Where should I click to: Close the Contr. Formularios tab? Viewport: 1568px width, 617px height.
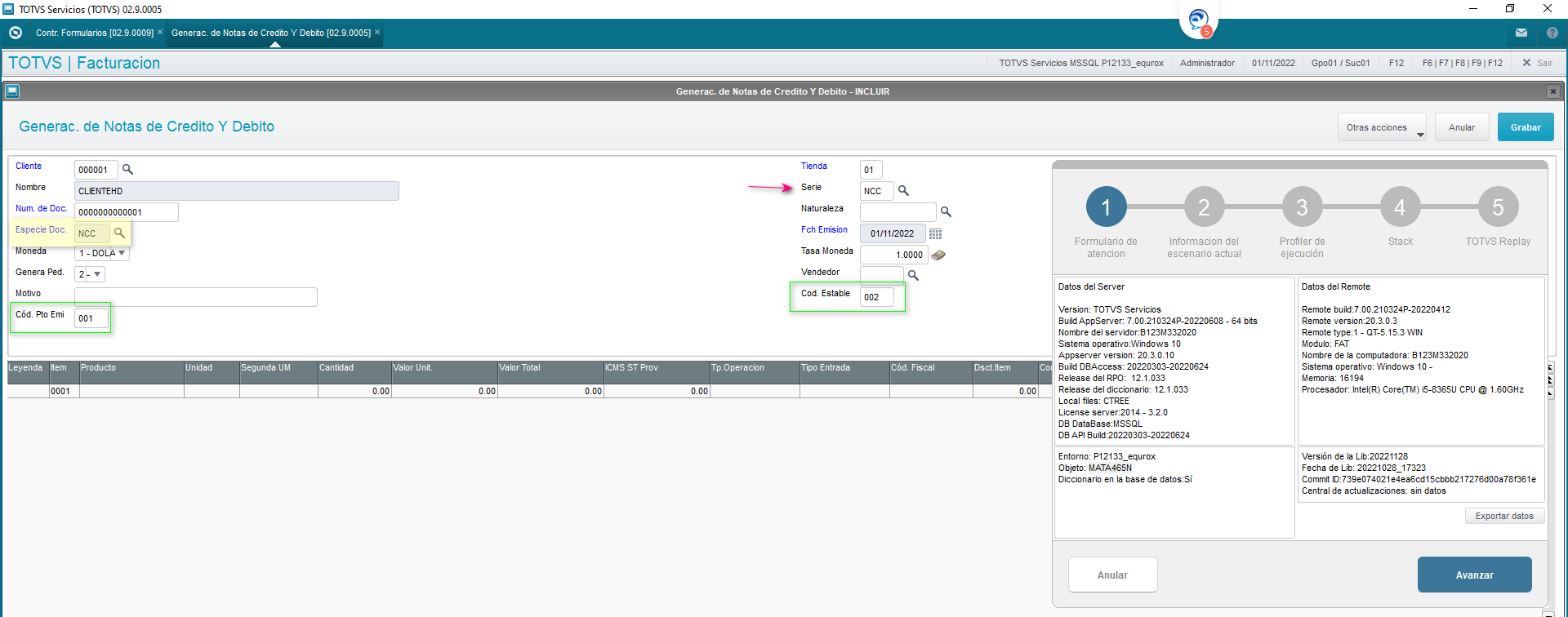click(160, 33)
